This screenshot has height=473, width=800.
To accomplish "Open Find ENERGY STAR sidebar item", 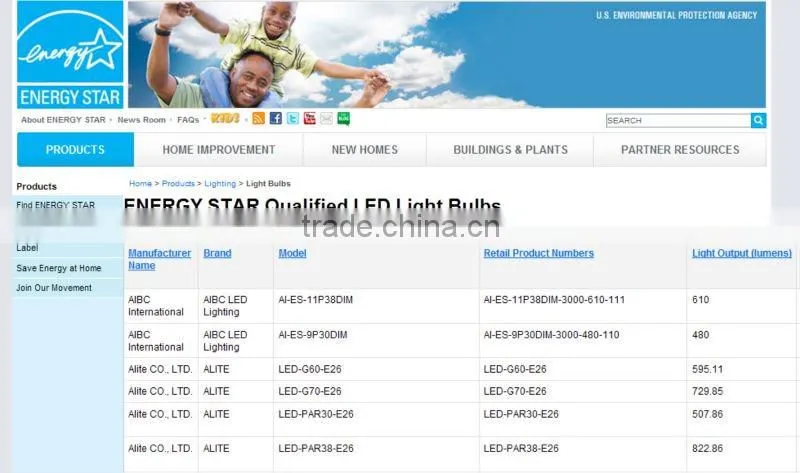I will click(x=56, y=205).
